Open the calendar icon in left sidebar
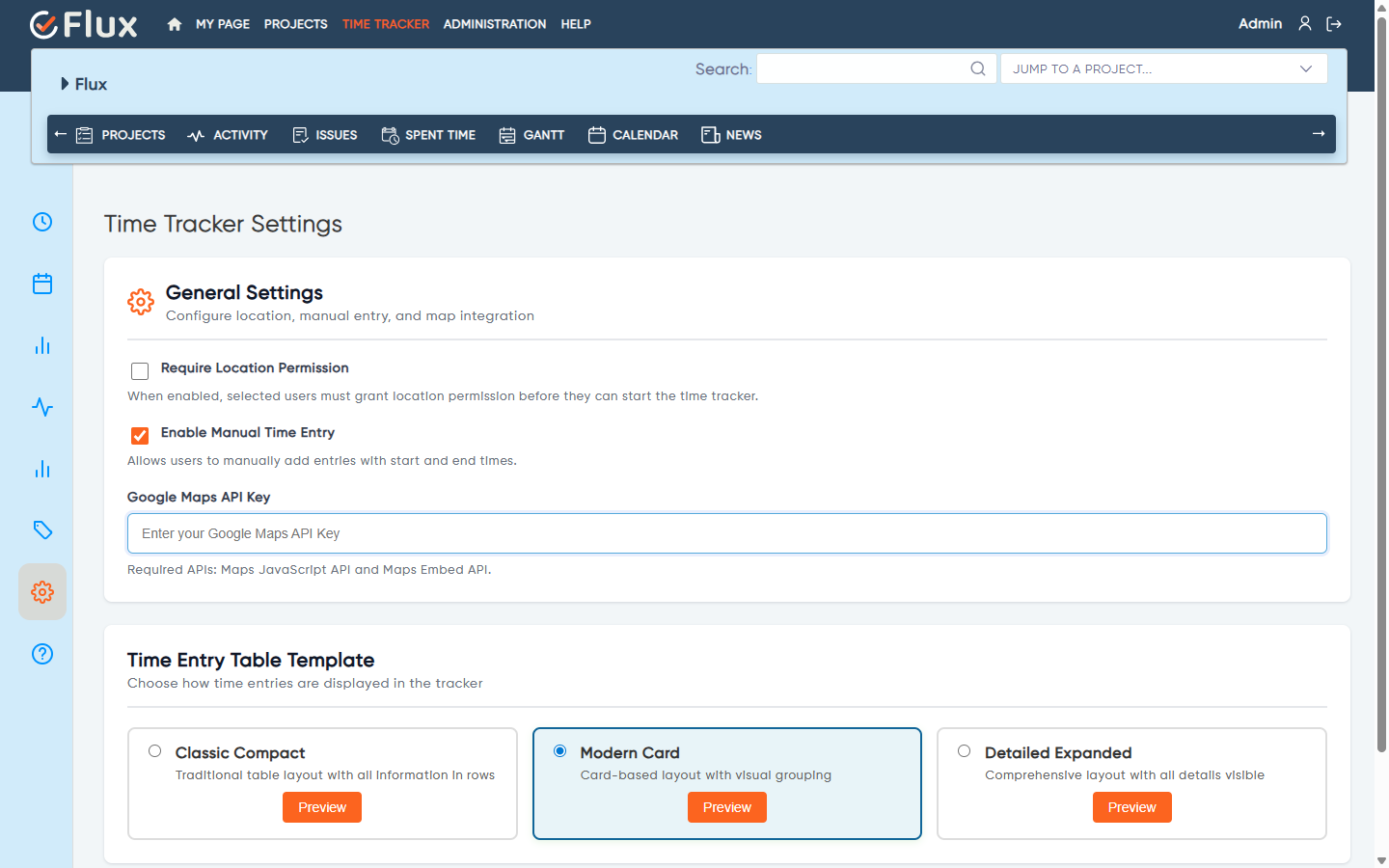Viewport: 1389px width, 868px height. click(x=42, y=284)
